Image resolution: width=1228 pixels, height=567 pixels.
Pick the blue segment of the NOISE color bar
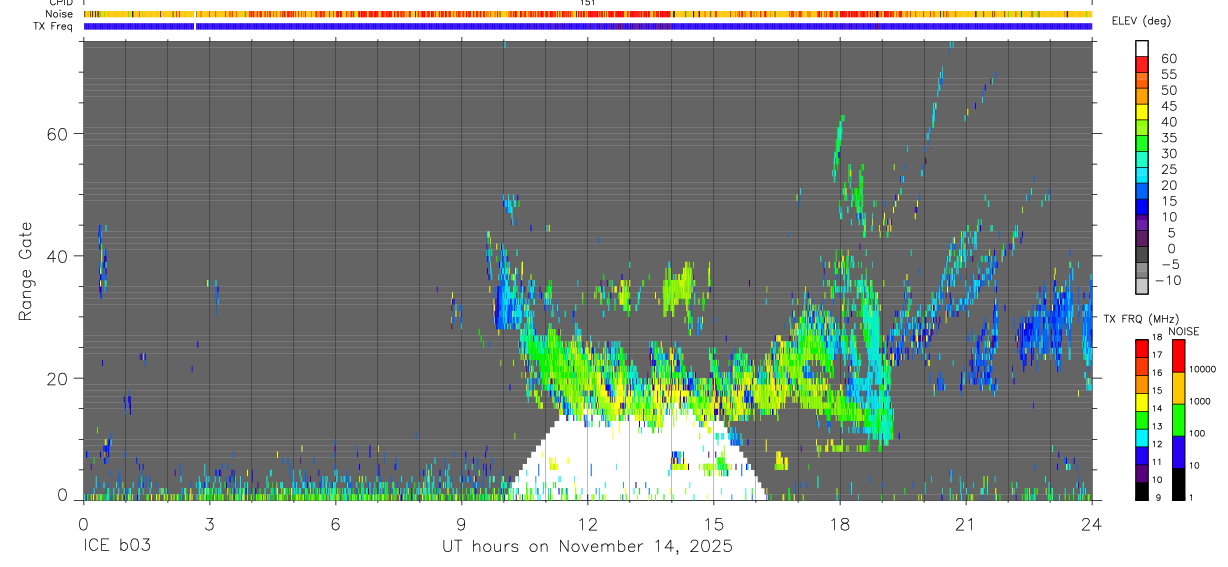1179,452
